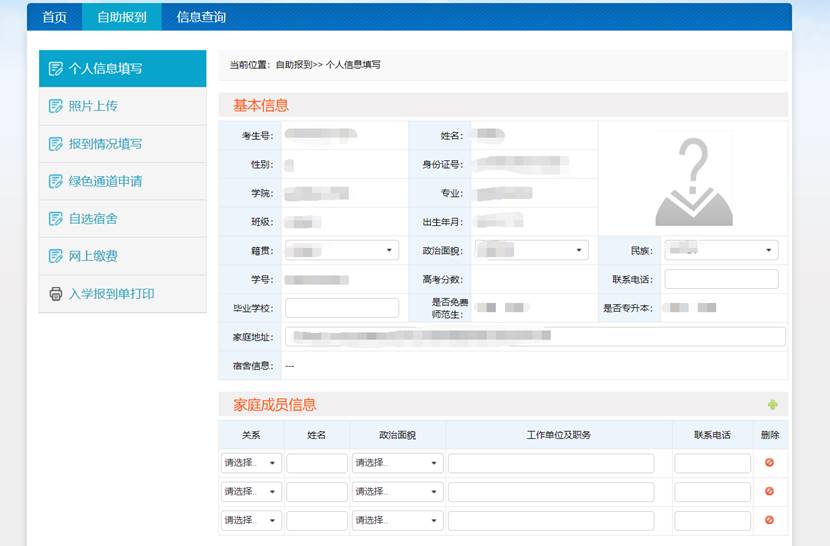Click the edit icon beside 网上缴费
Image resolution: width=830 pixels, height=546 pixels.
(x=56, y=256)
